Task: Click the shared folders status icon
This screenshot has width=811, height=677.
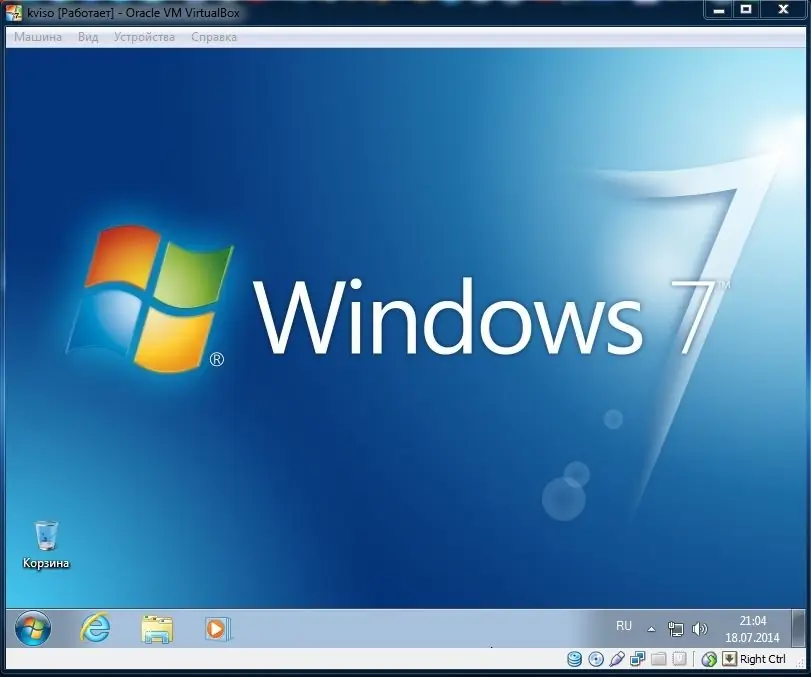Action: 658,659
